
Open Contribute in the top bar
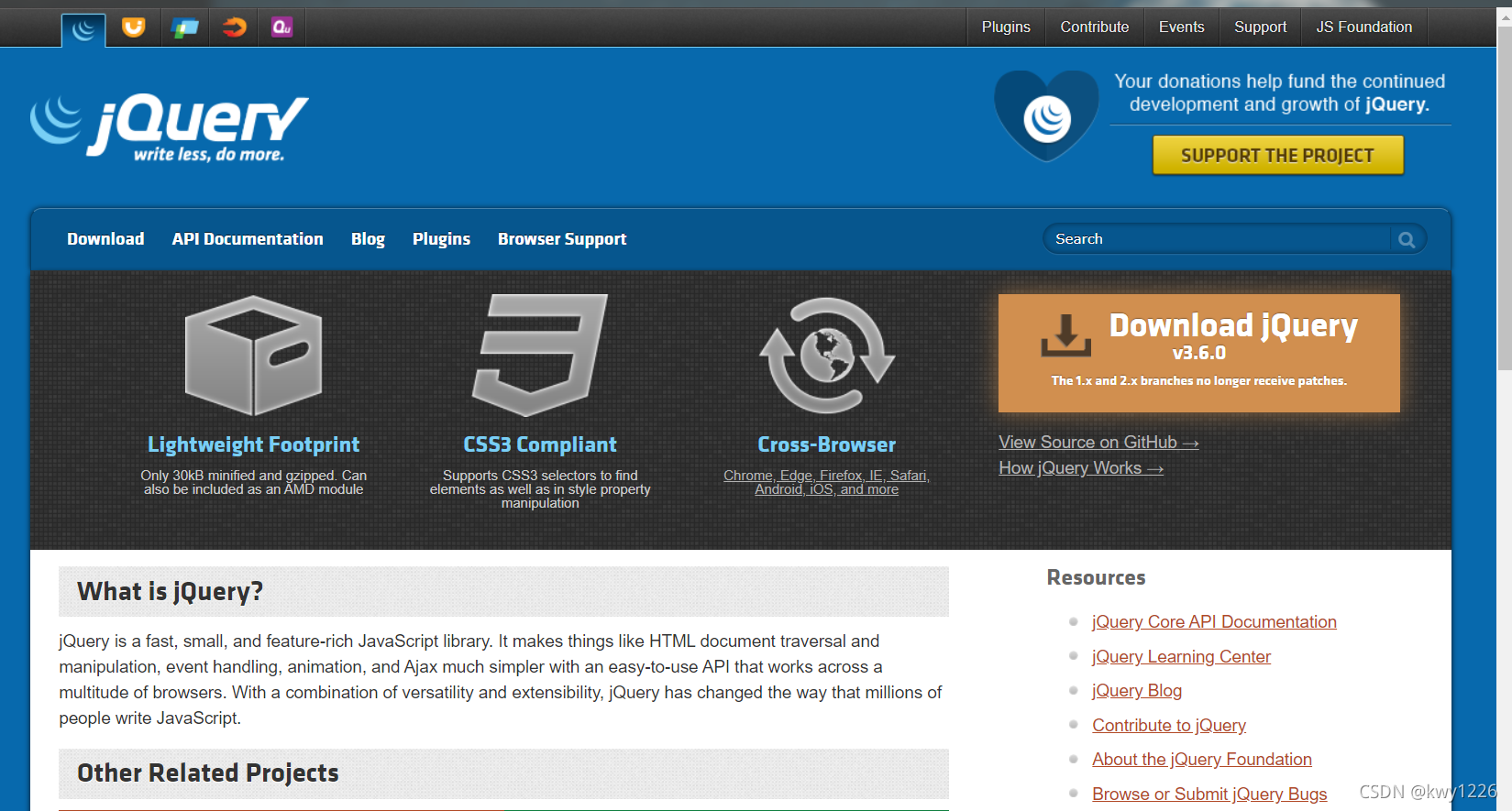1094,27
